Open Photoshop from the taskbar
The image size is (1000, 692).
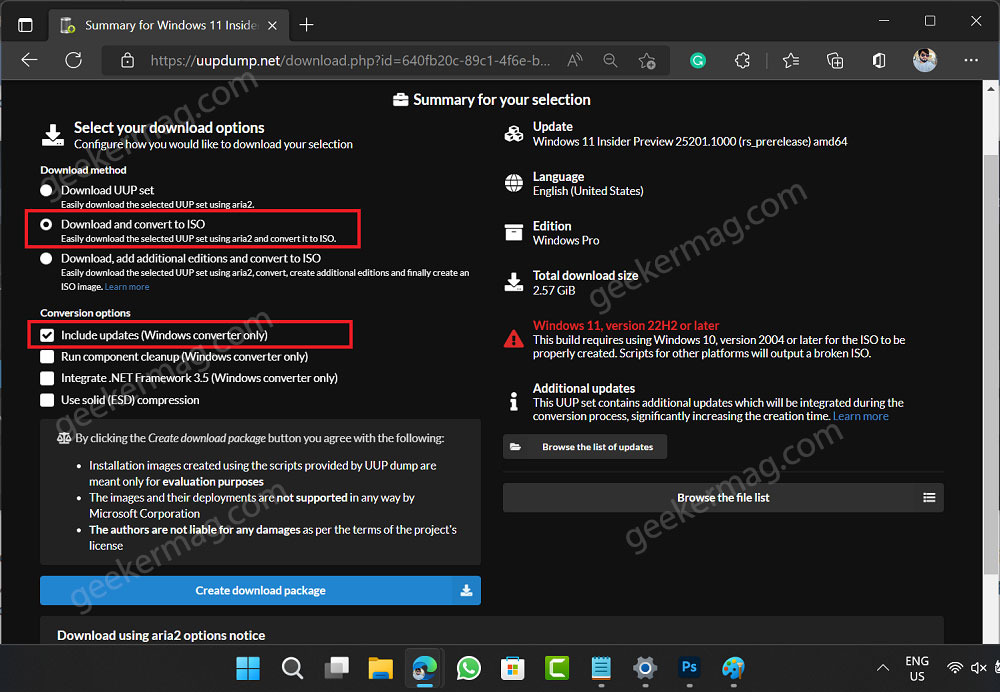(x=689, y=667)
